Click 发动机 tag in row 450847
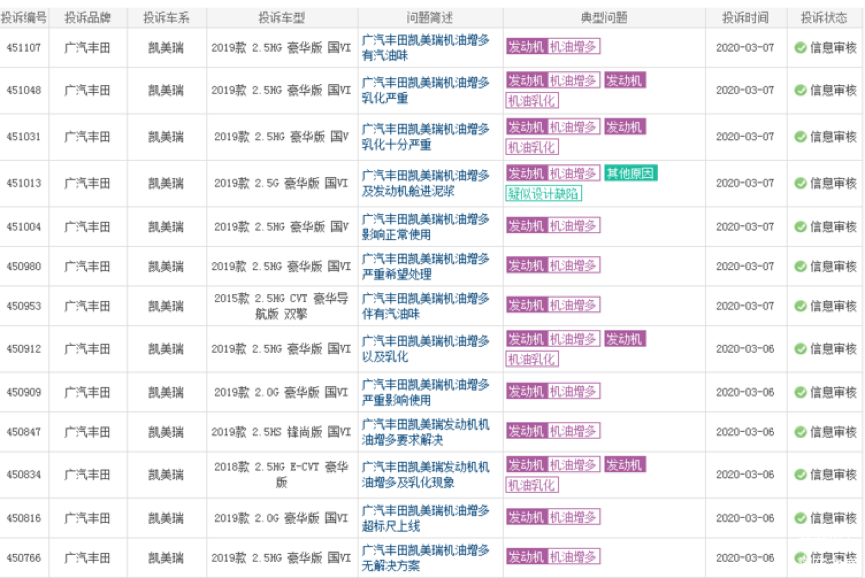The height and width of the screenshot is (578, 865). pos(526,431)
